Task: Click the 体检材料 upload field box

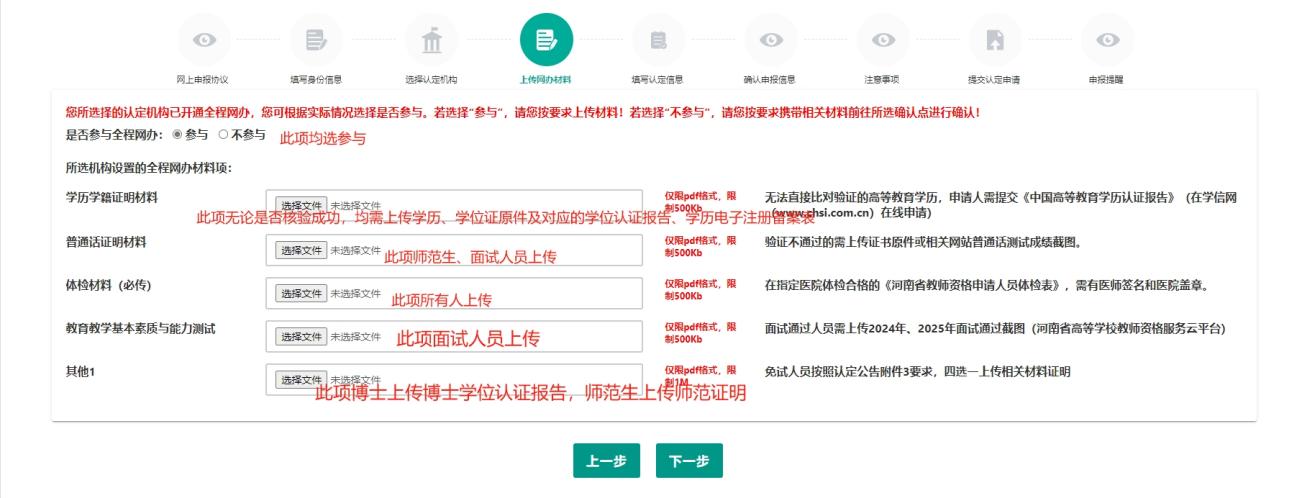Action: click(520, 293)
